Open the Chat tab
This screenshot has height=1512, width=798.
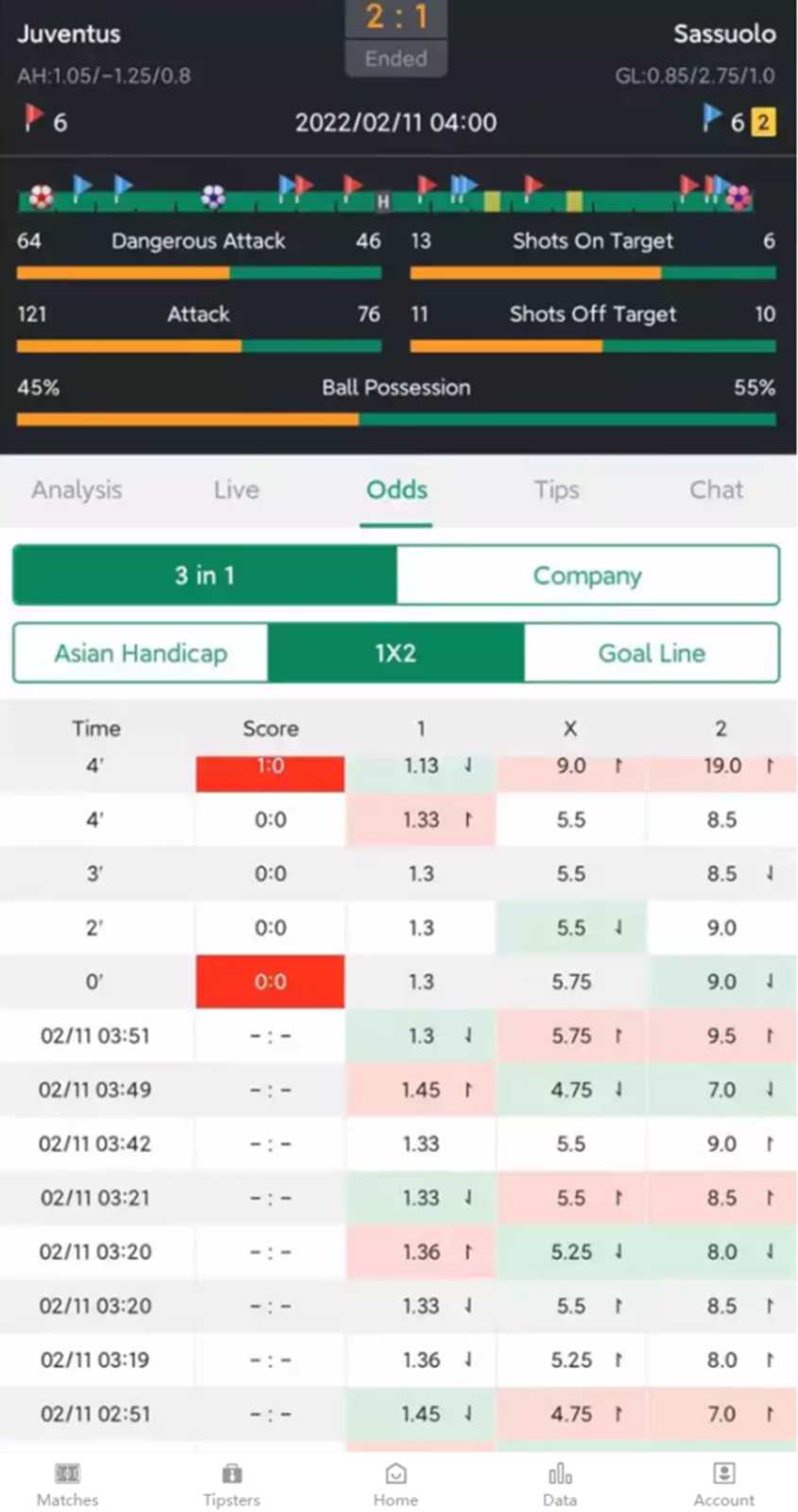(716, 490)
